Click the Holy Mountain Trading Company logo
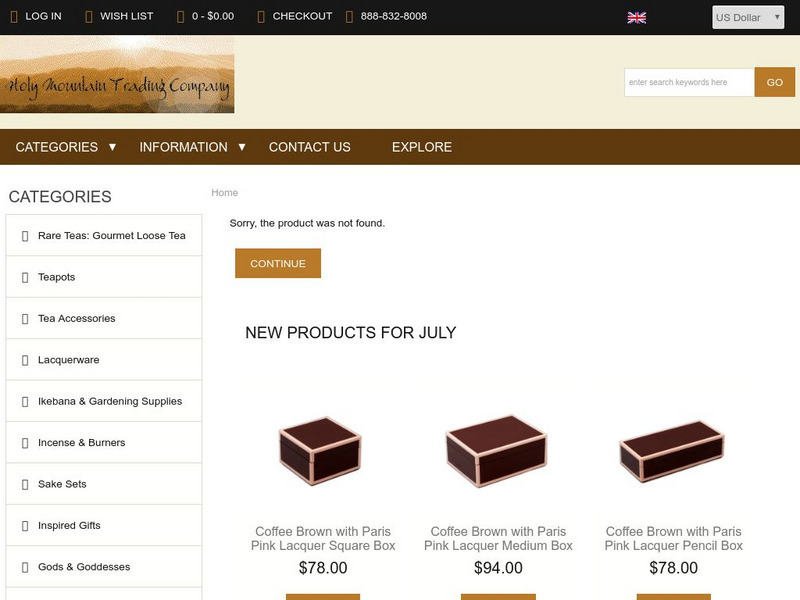Viewport: 800px width, 600px height. [117, 75]
